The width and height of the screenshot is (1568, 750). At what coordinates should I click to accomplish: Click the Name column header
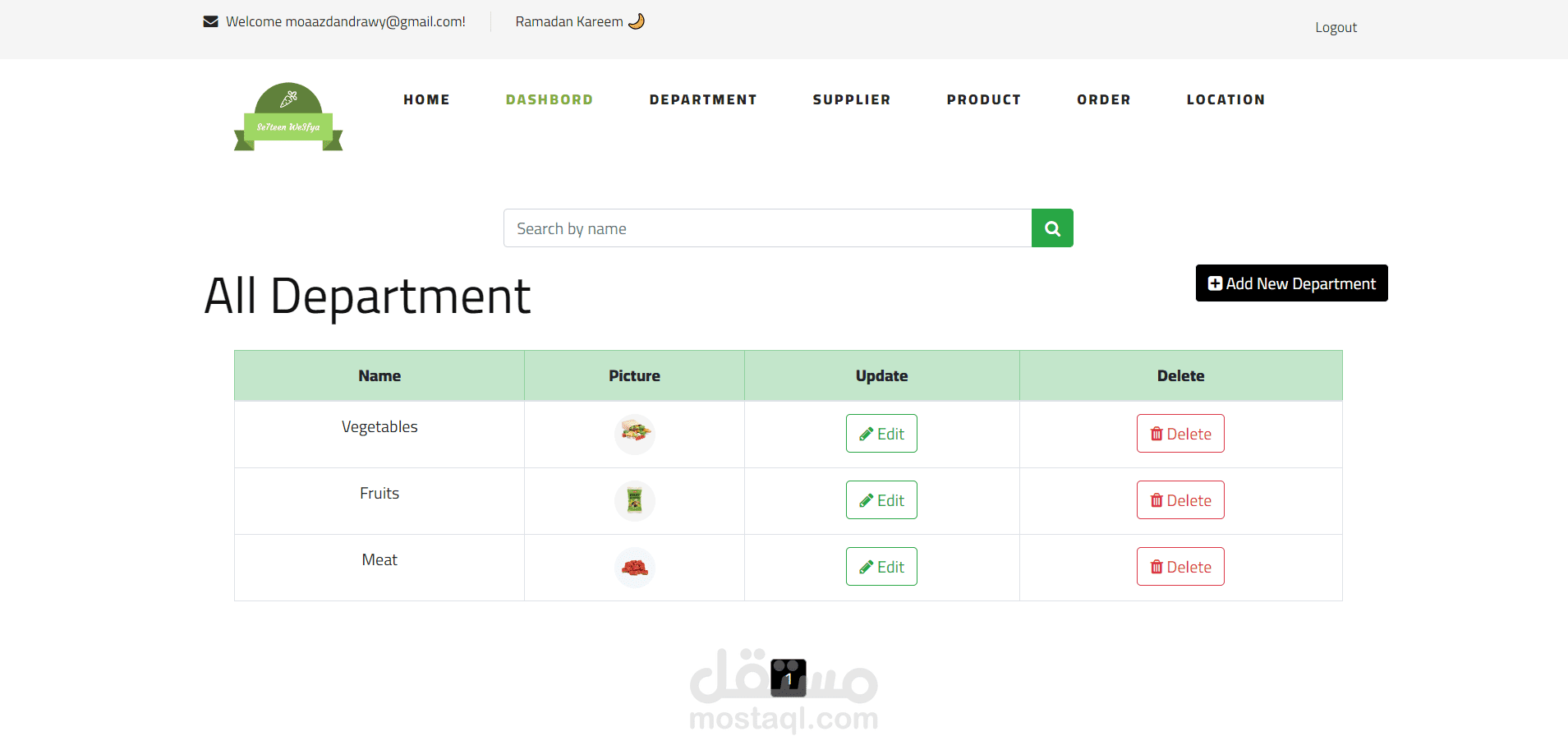(x=379, y=376)
